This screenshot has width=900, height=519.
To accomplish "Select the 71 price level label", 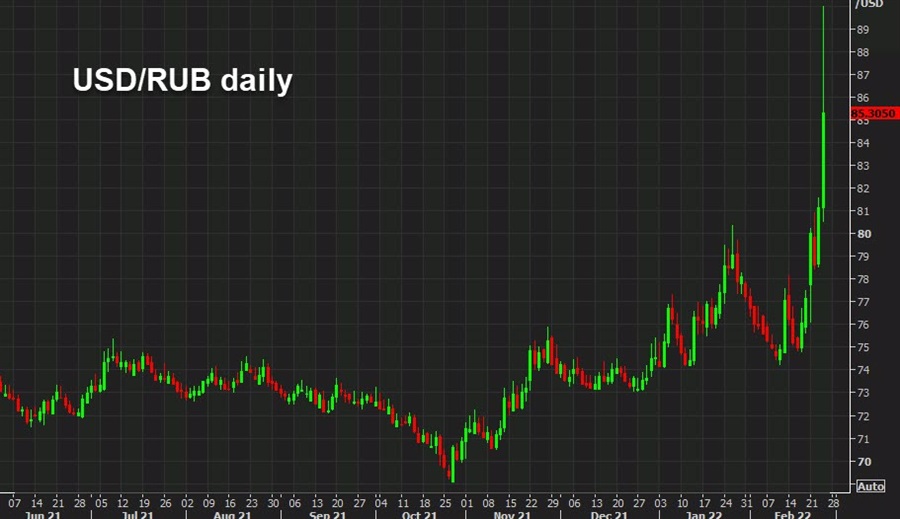I will coord(863,439).
